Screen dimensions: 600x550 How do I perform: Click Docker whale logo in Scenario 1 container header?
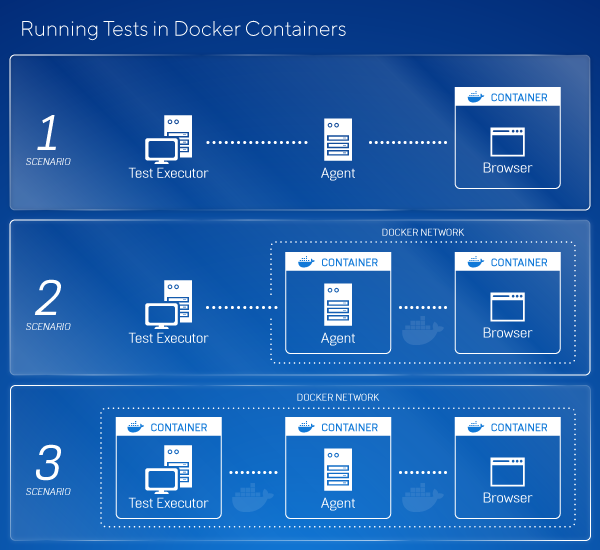pos(474,97)
